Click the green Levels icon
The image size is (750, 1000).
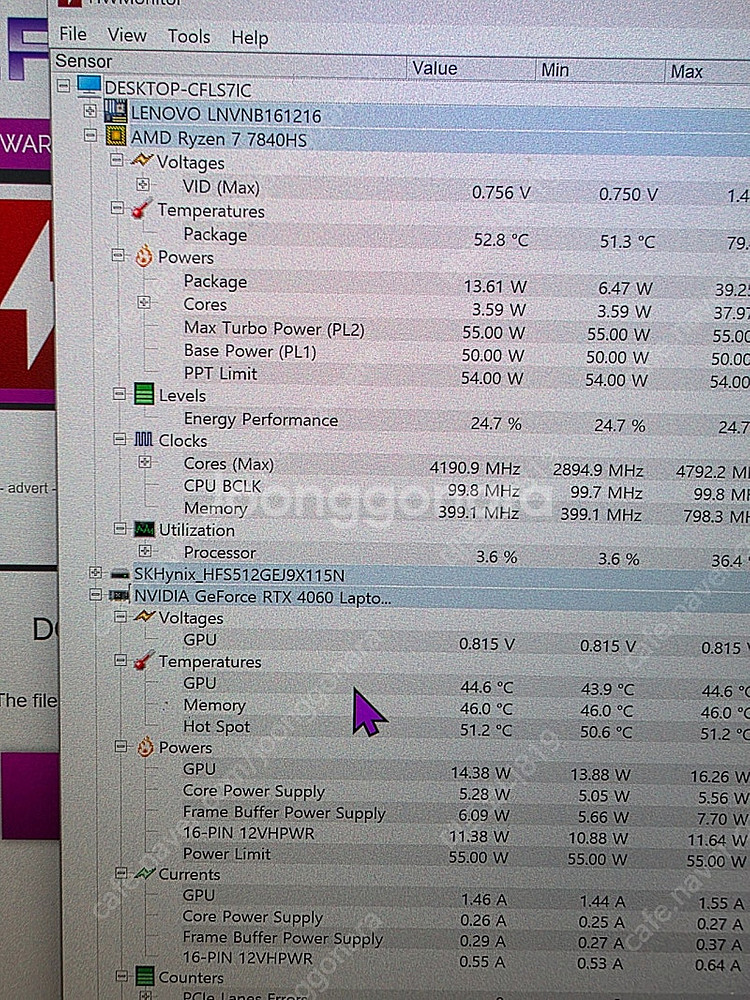click(x=144, y=394)
